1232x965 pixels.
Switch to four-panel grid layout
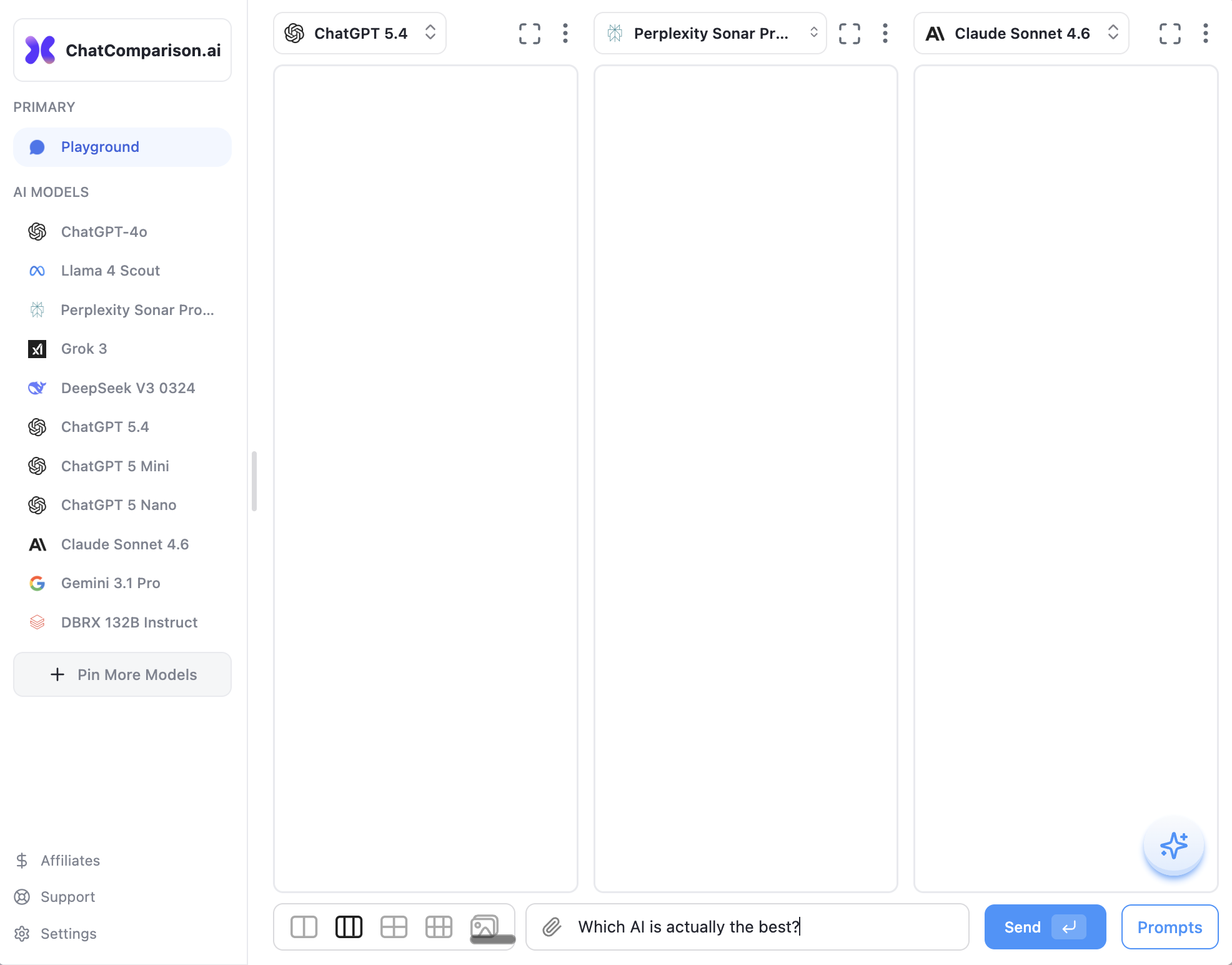tap(394, 927)
